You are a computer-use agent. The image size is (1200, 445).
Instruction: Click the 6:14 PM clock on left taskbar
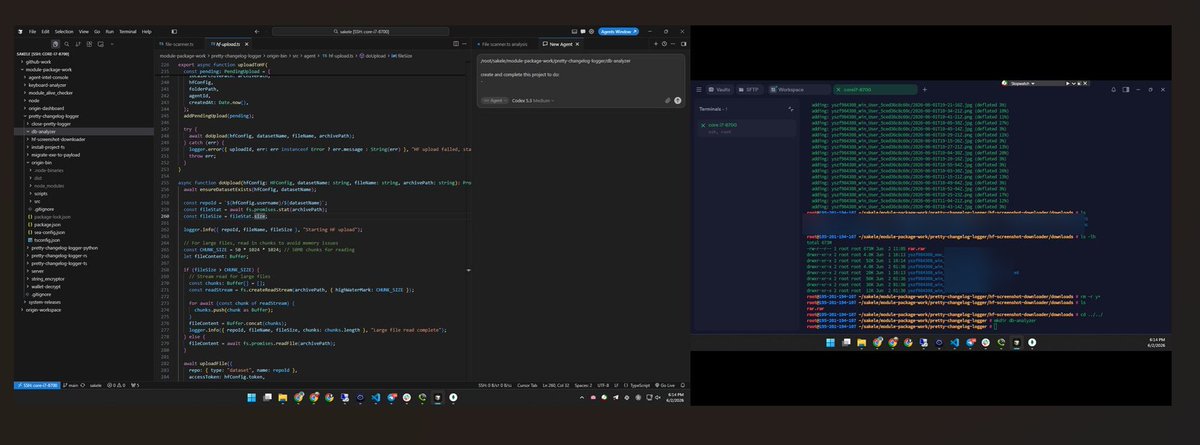[x=677, y=397]
